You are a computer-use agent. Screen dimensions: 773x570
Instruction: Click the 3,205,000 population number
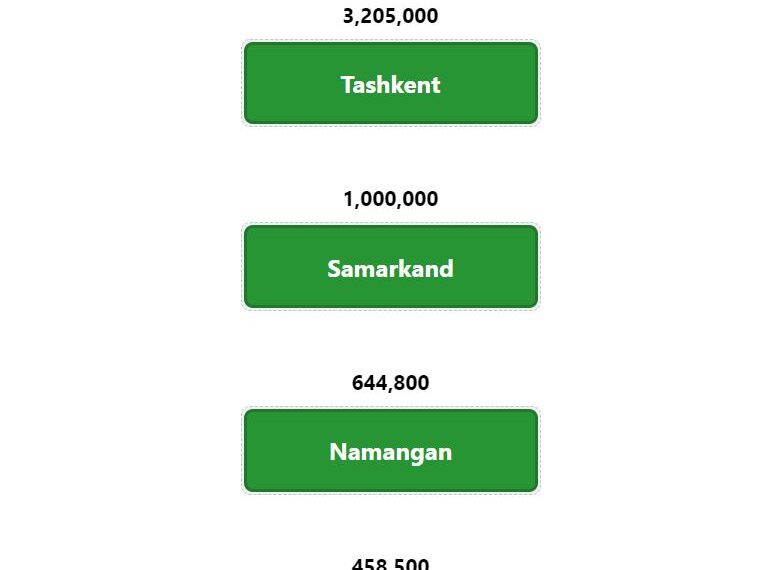(x=390, y=16)
